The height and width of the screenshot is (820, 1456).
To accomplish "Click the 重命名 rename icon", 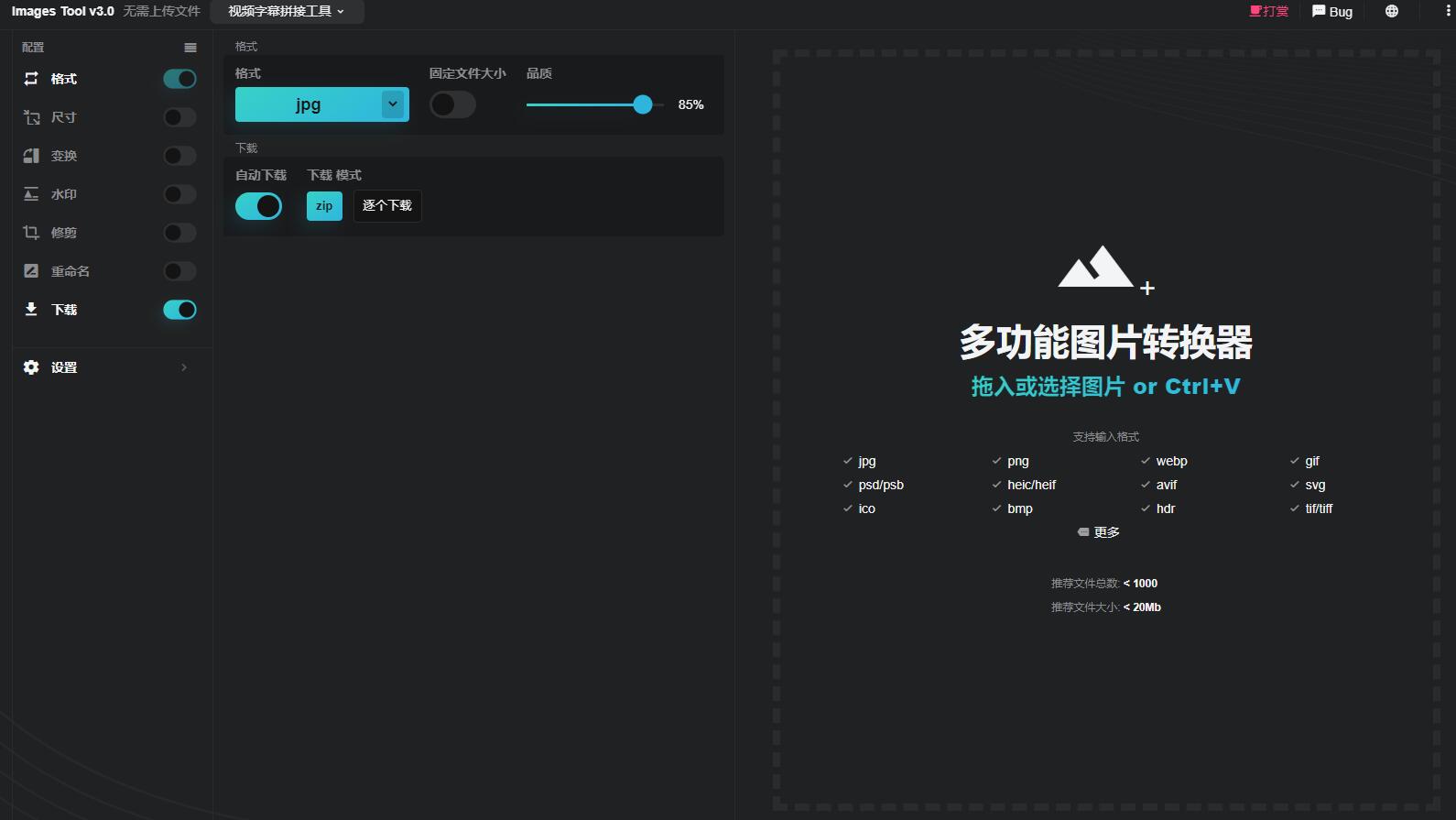I will (31, 271).
